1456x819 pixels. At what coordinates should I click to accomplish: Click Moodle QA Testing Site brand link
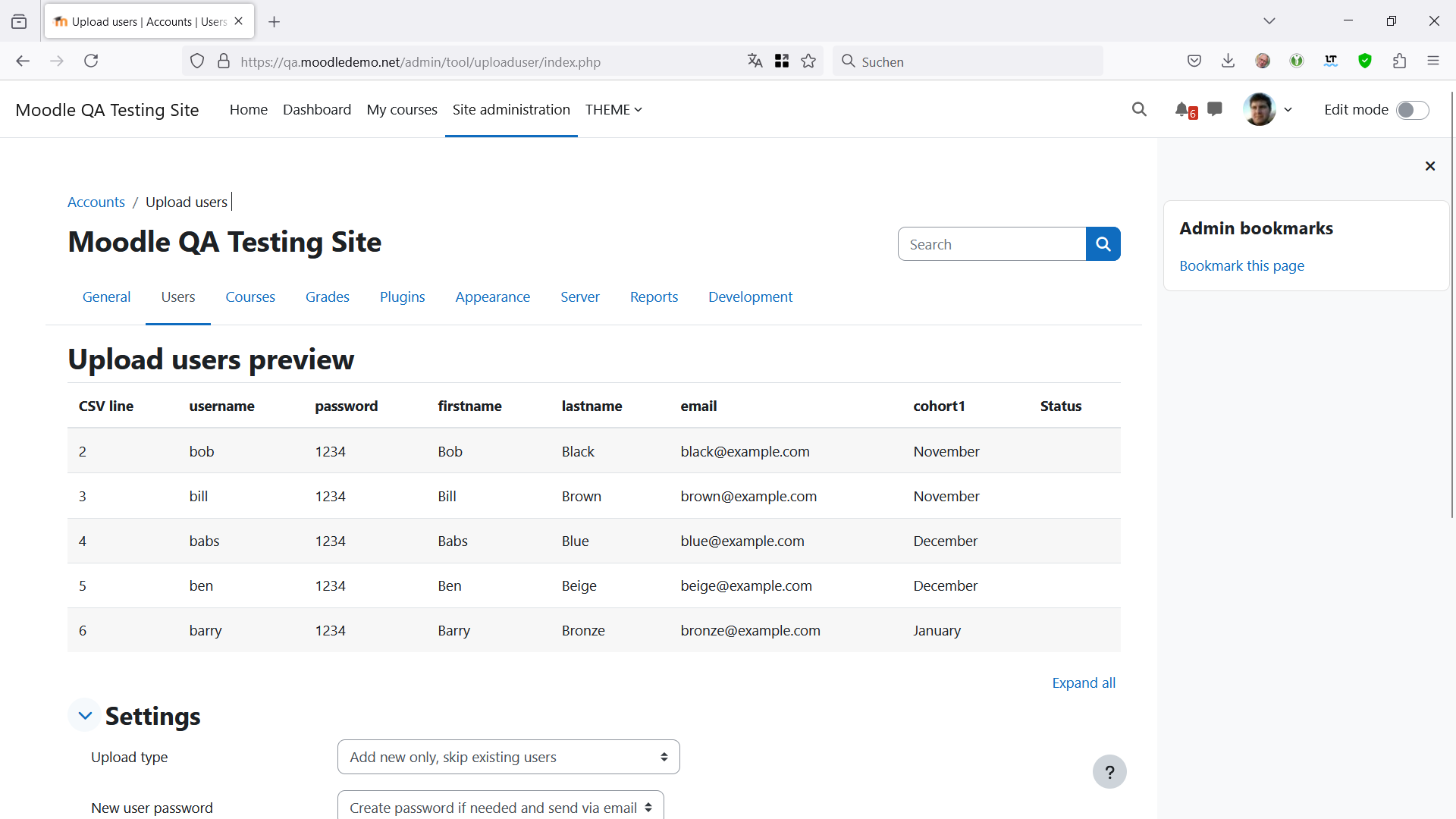coord(107,110)
